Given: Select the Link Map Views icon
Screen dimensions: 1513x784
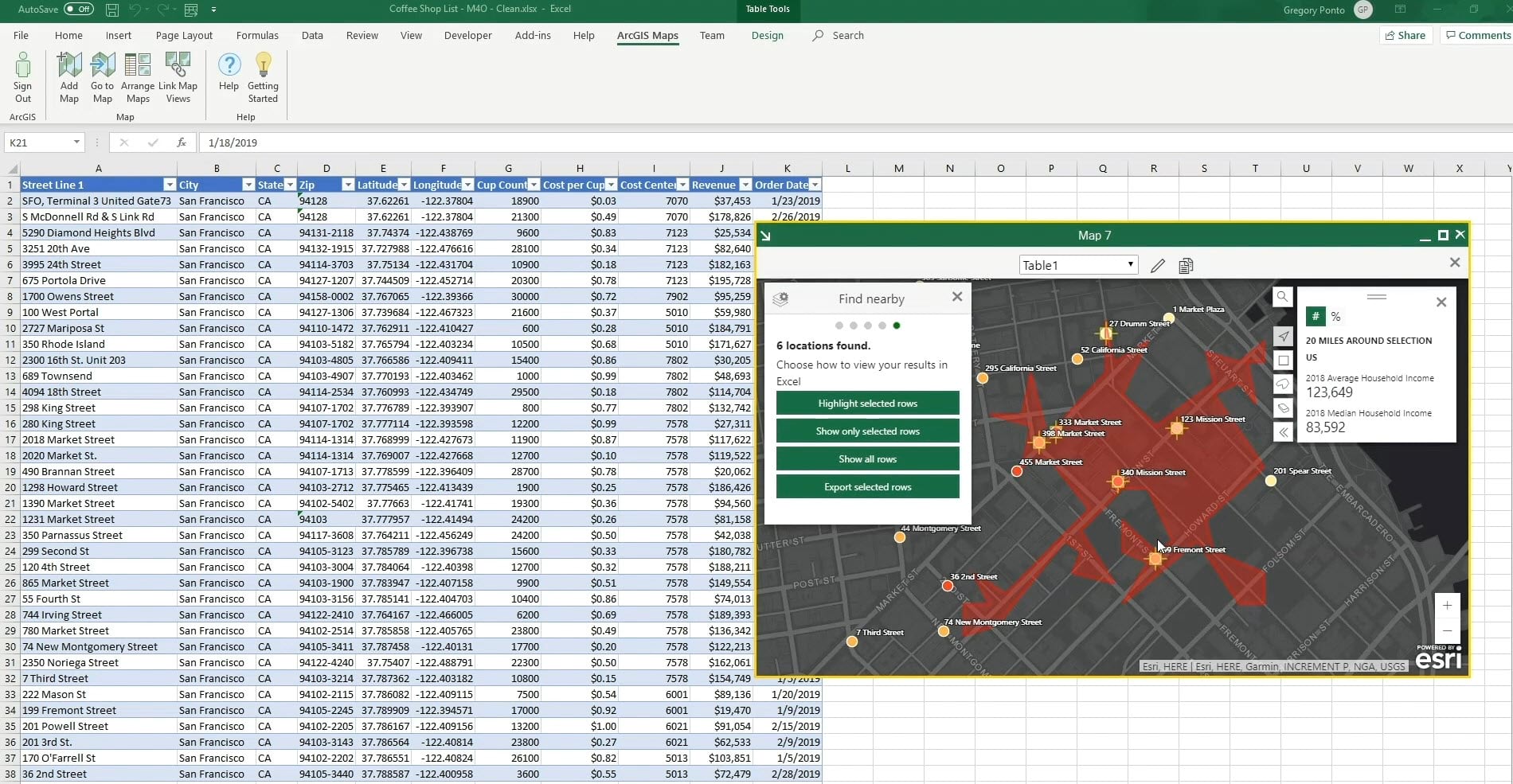Looking at the screenshot, I should pos(178,77).
